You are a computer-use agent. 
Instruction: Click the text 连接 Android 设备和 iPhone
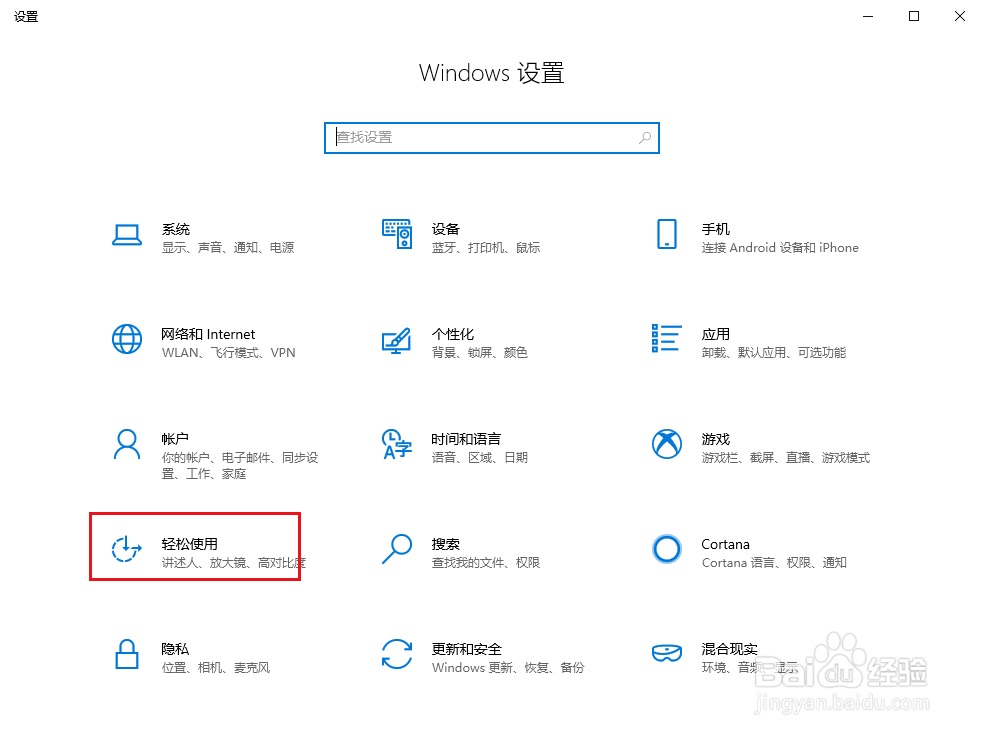780,248
